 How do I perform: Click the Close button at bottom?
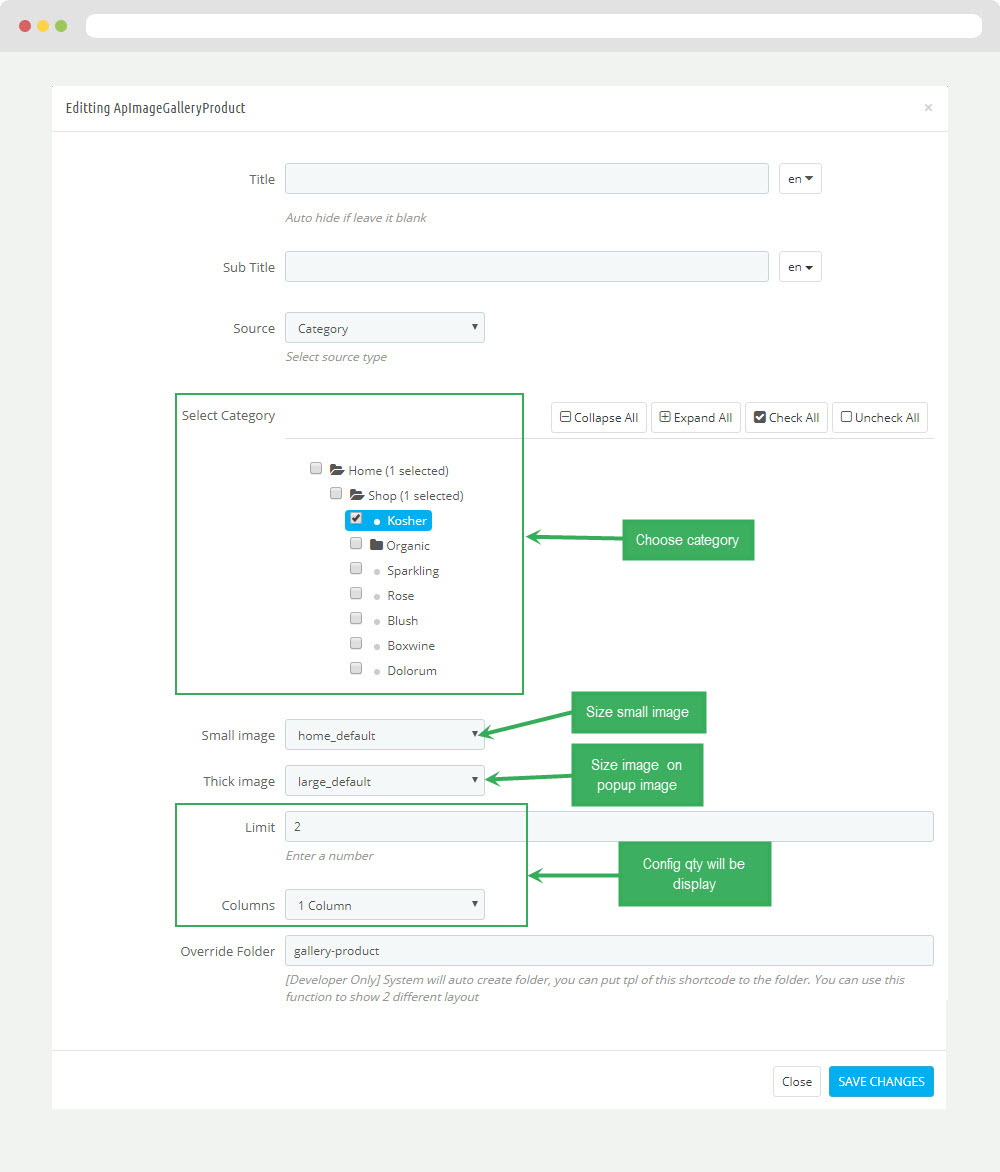coord(796,1081)
